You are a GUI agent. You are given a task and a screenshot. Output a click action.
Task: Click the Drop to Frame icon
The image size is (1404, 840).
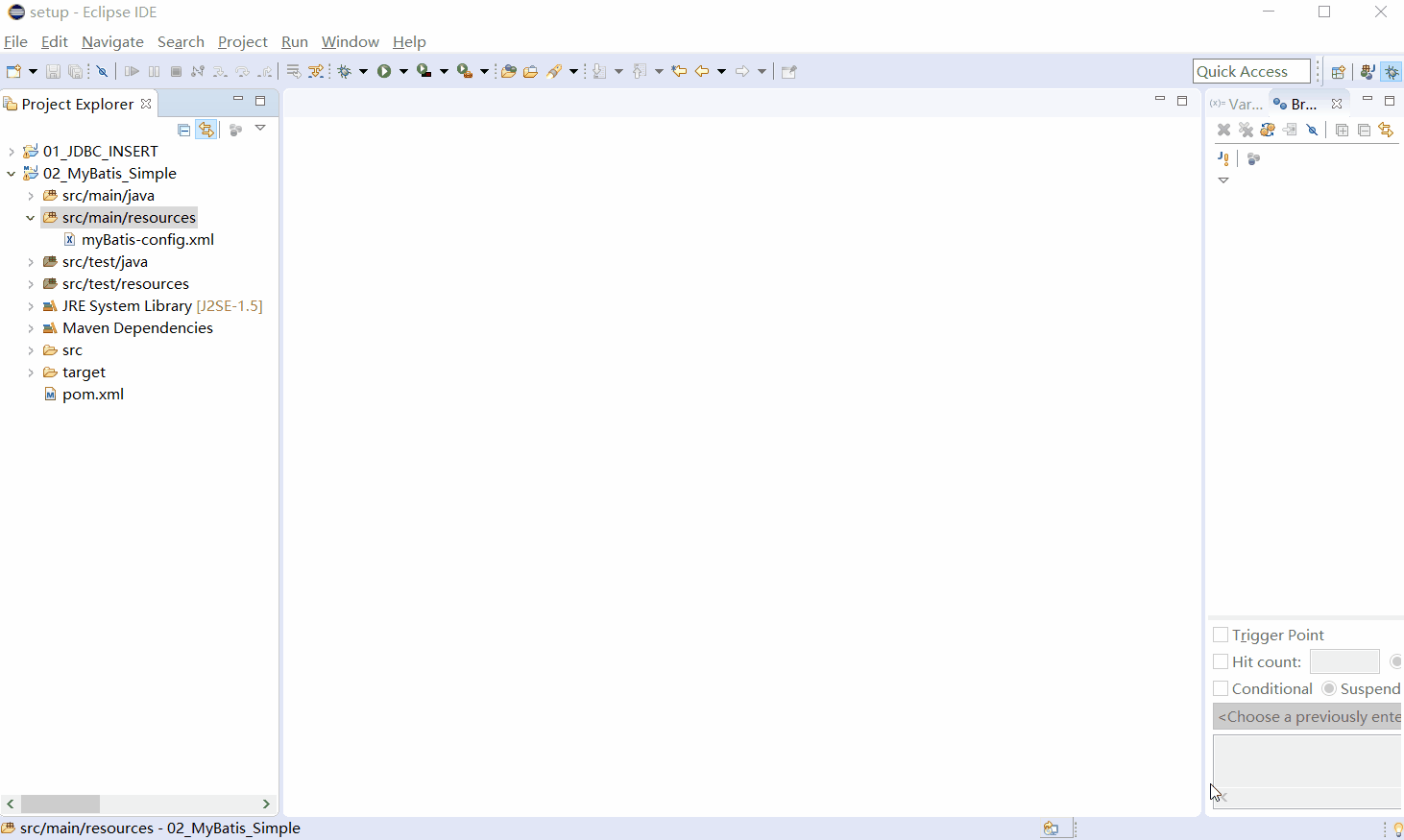tap(294, 71)
